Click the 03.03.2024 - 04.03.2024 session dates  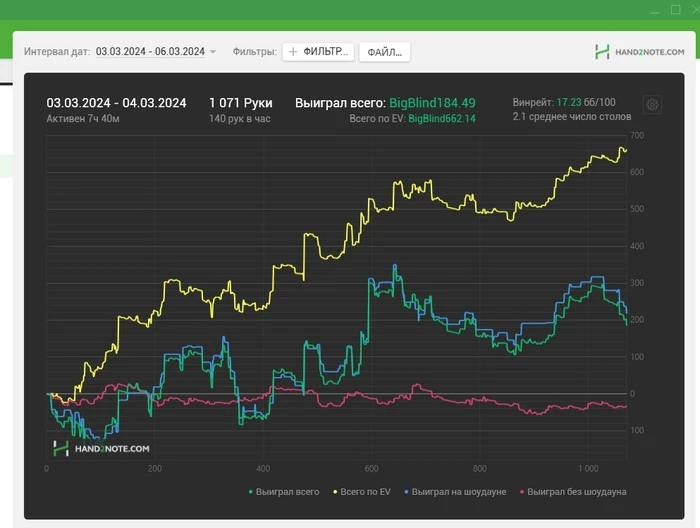117,103
